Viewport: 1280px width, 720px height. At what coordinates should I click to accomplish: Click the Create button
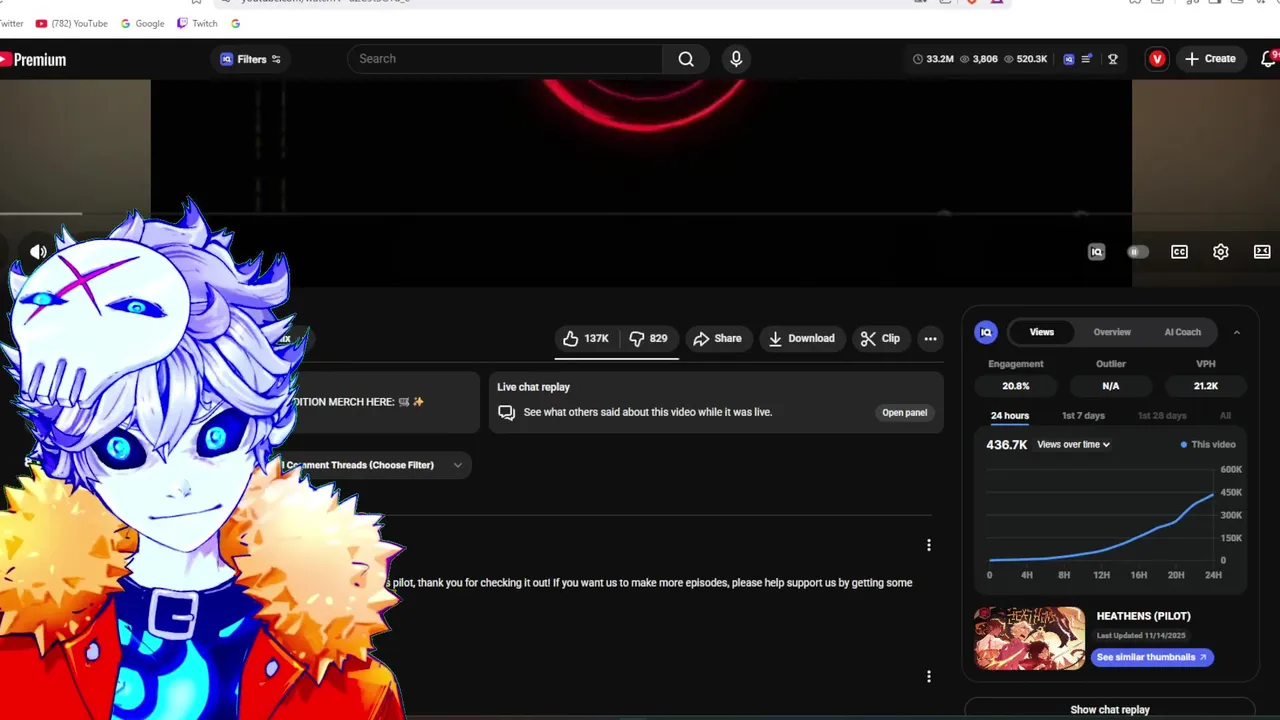(1210, 59)
